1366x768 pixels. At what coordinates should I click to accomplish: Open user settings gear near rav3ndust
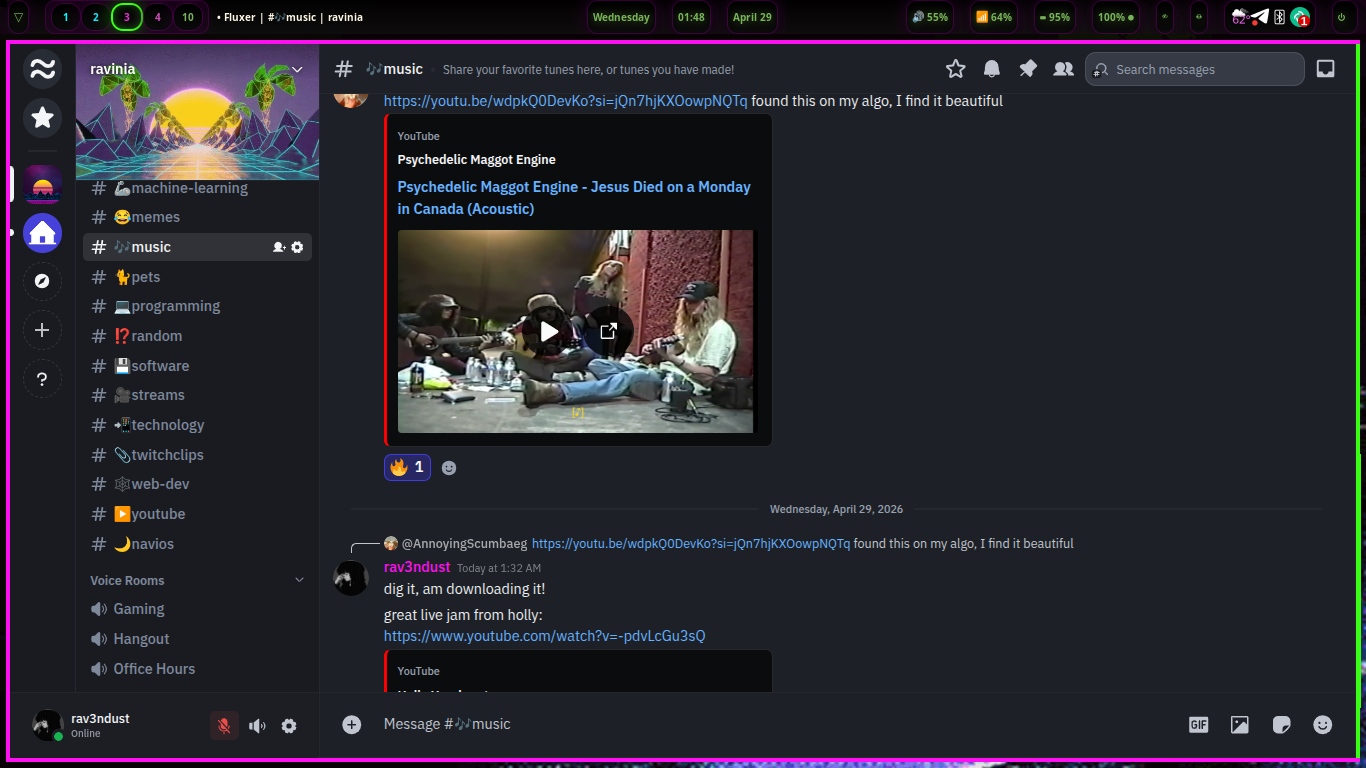pyautogui.click(x=289, y=726)
